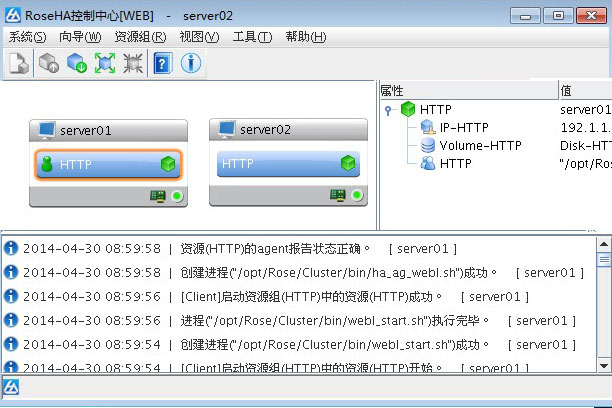Click the network card icon under server02
612x408 pixels.
coord(338,195)
